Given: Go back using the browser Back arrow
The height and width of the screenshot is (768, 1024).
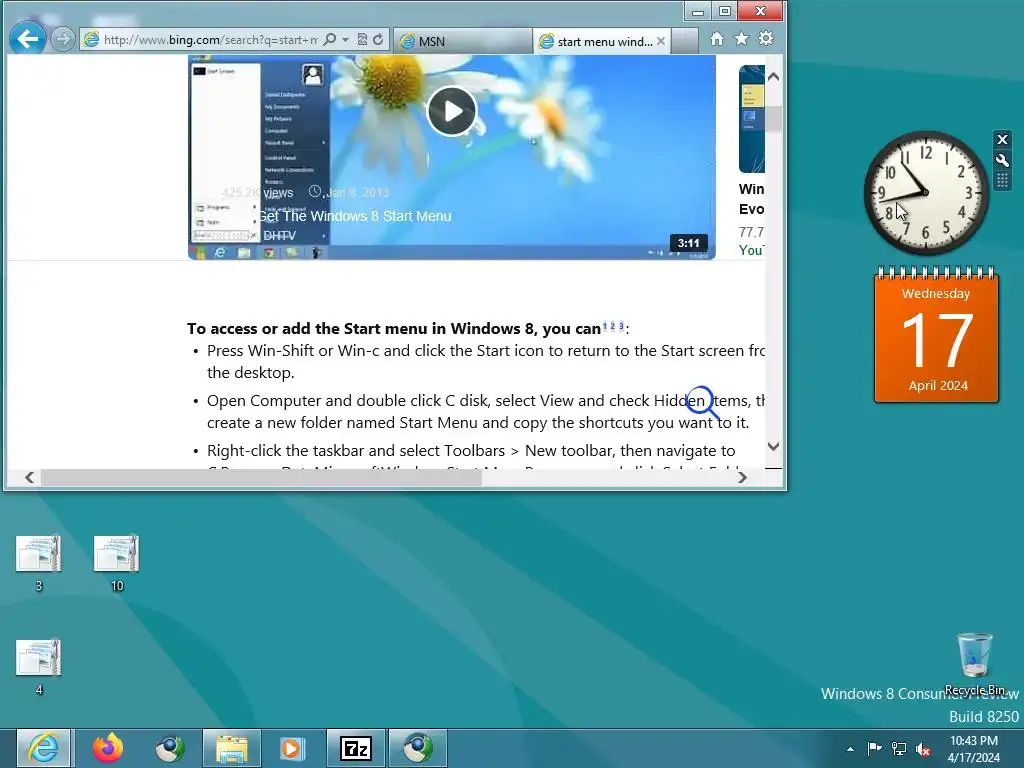Looking at the screenshot, I should click(x=27, y=39).
